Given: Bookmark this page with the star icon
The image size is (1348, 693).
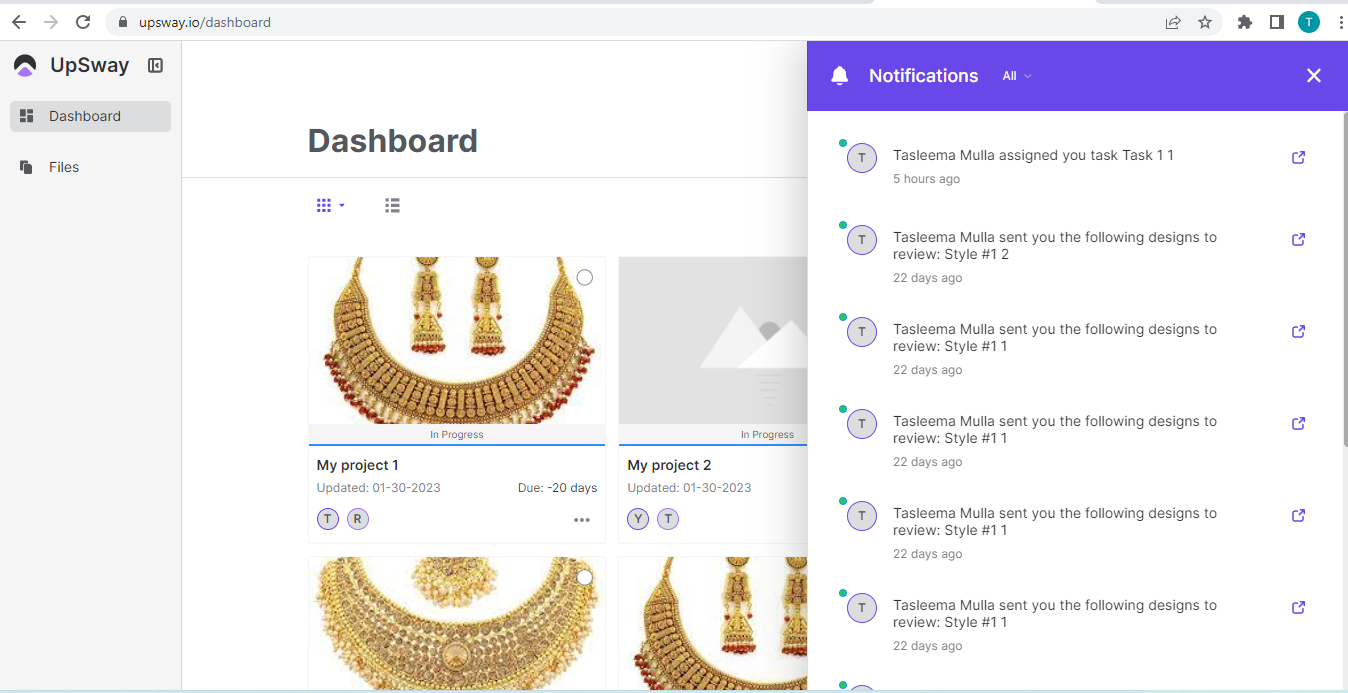Looking at the screenshot, I should [x=1205, y=22].
